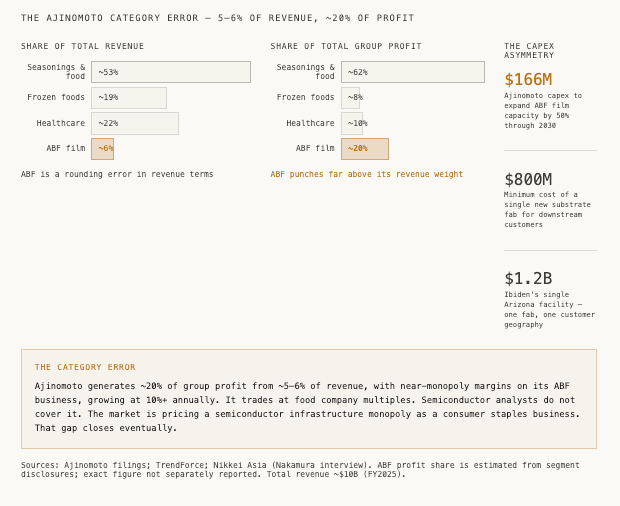Click the ~8% Frozen foods profit bar

(350, 98)
